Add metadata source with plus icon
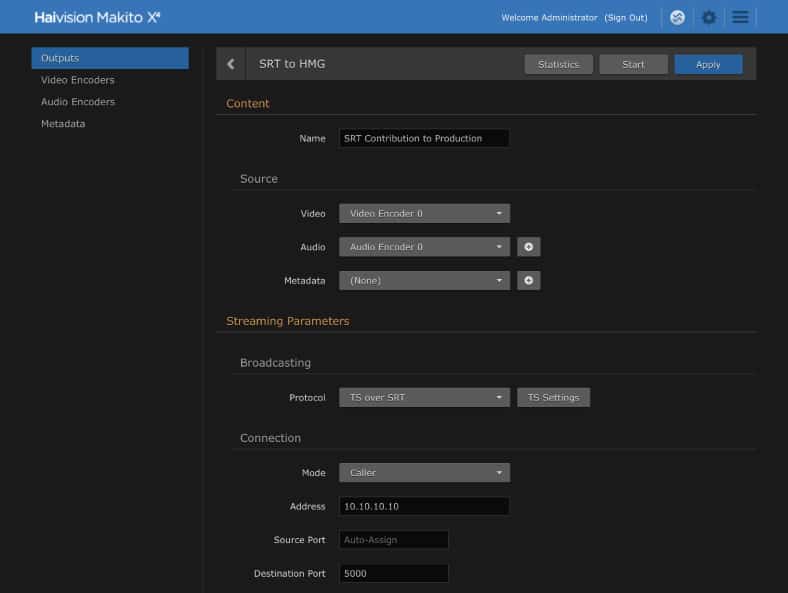Image resolution: width=788 pixels, height=593 pixels. [x=528, y=281]
